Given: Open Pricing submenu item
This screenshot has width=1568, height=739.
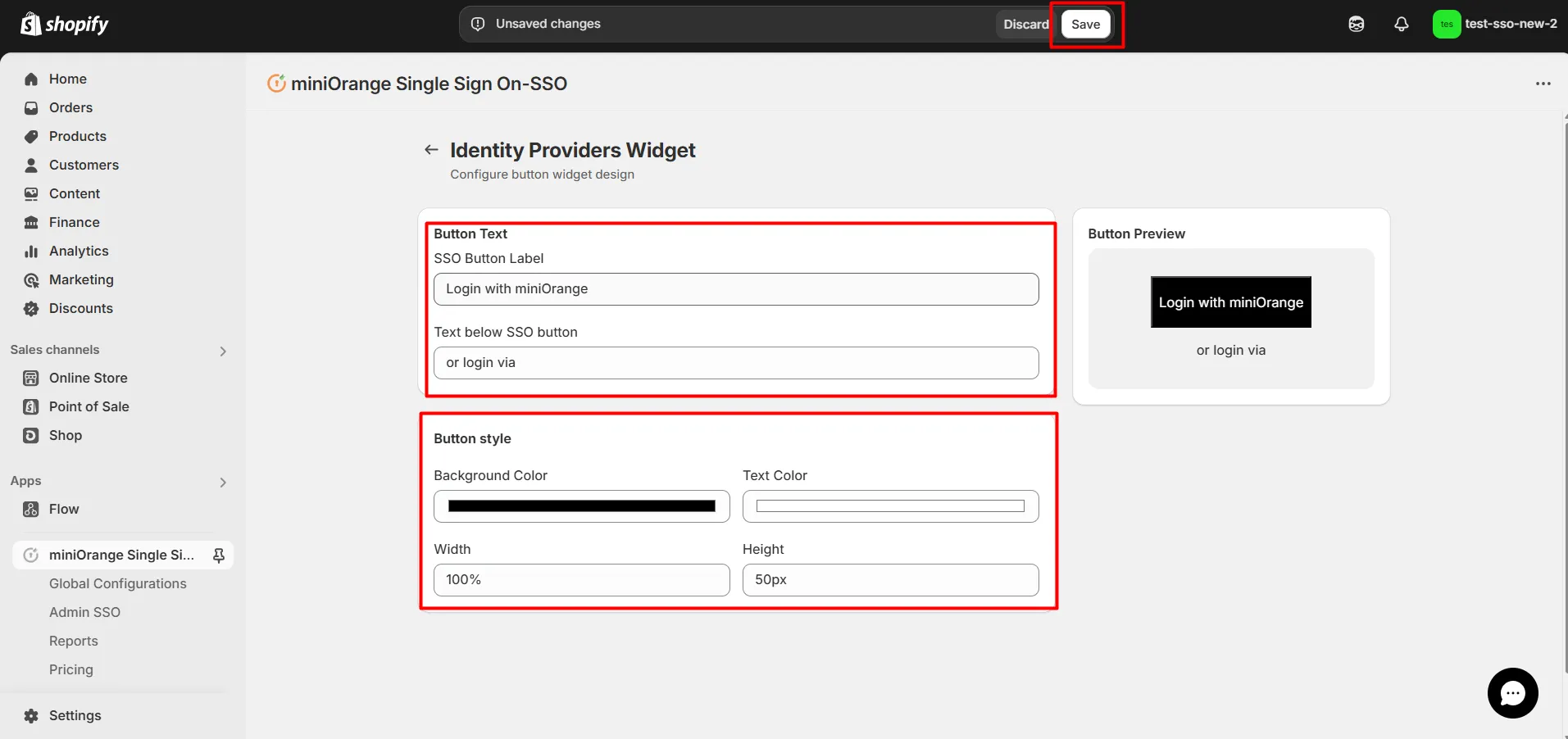Looking at the screenshot, I should click(71, 669).
